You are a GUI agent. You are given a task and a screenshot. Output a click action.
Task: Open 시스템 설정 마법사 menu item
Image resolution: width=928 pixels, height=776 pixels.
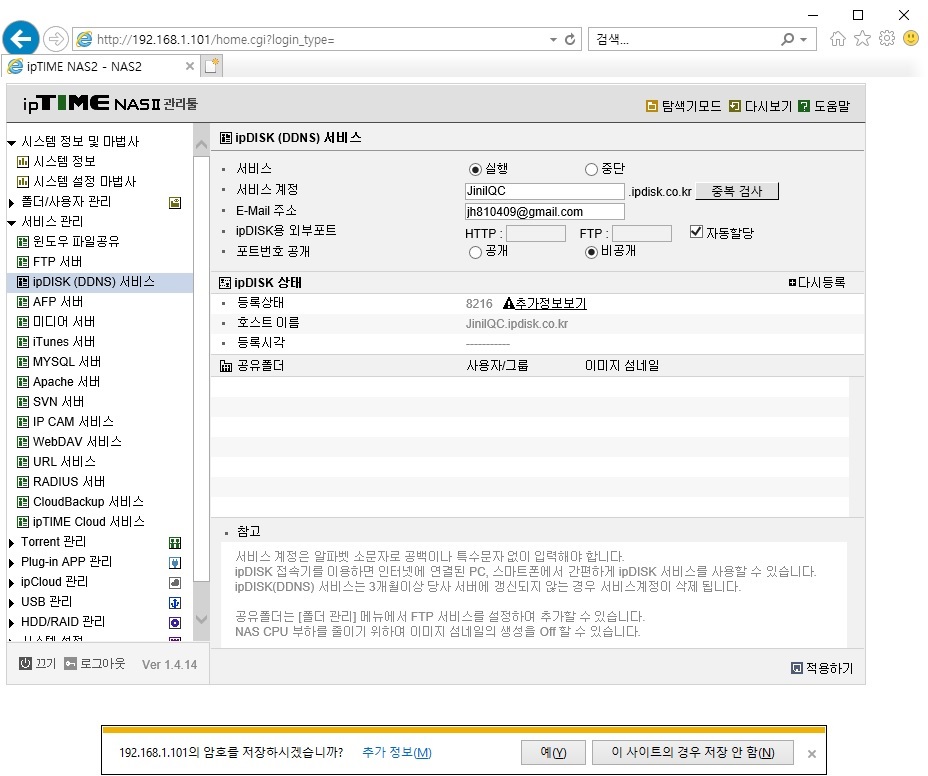[x=84, y=182]
